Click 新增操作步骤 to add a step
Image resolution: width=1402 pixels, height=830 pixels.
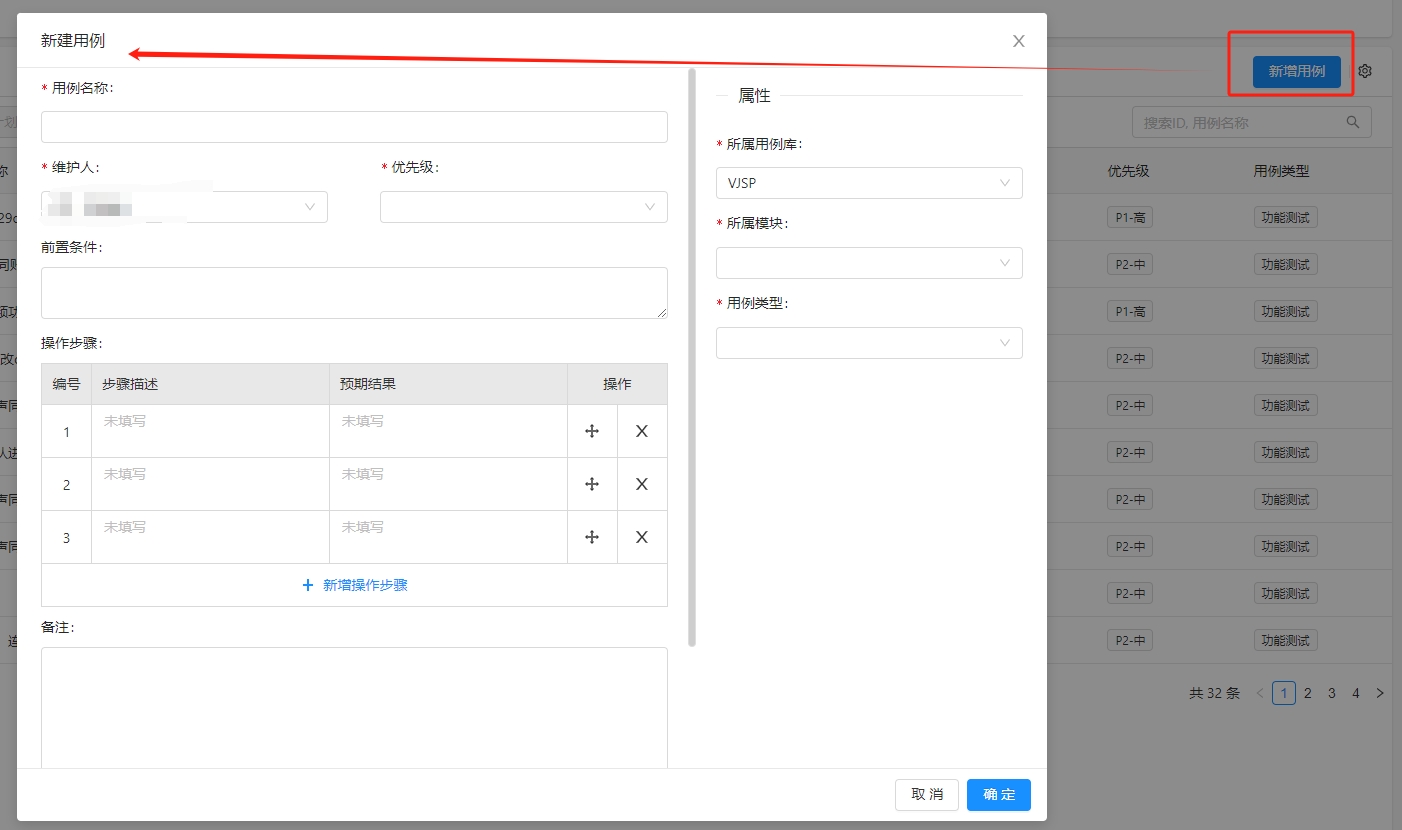point(354,585)
